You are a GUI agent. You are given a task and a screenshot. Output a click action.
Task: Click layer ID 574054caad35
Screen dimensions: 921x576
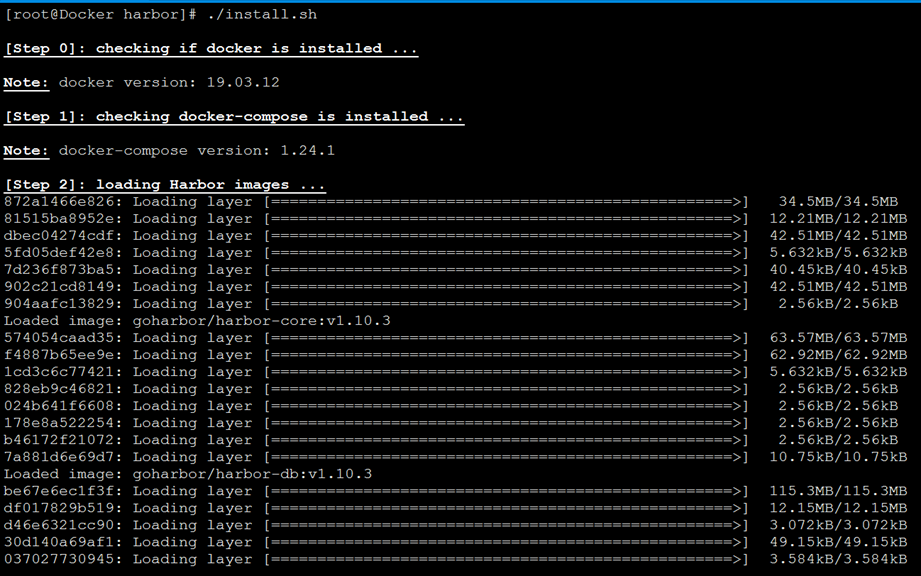[59, 338]
